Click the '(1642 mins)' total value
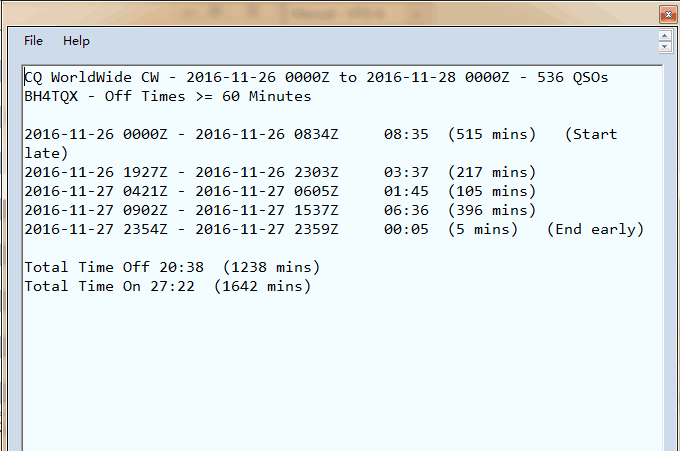This screenshot has width=680, height=451. [262, 287]
